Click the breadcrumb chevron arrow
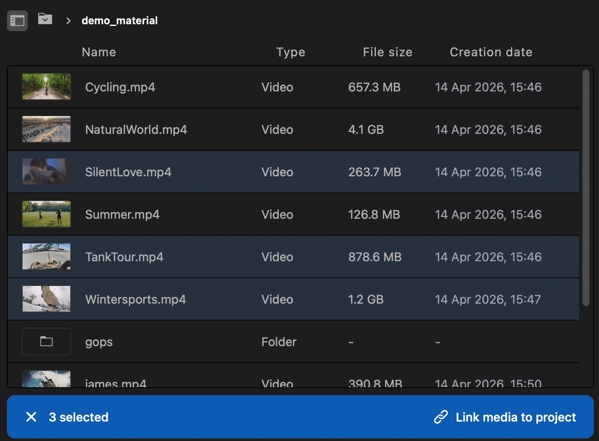The width and height of the screenshot is (599, 441). [x=68, y=21]
